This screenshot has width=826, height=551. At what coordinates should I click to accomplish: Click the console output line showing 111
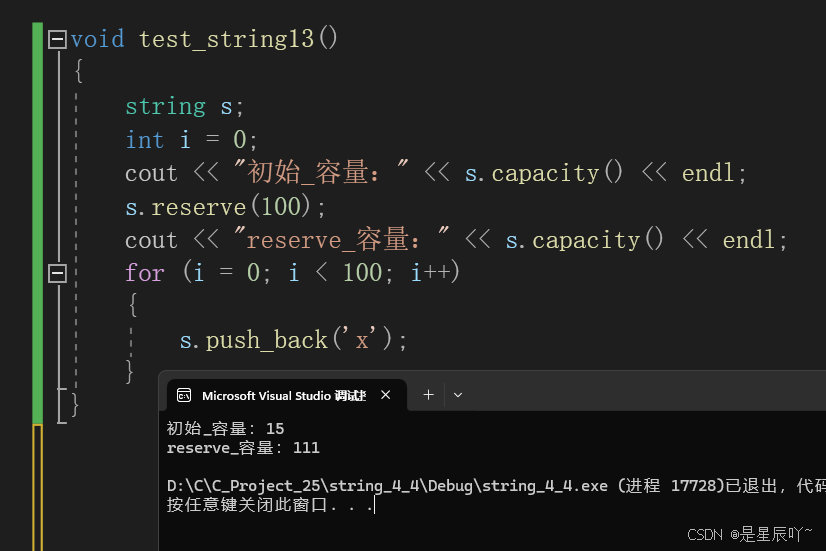(243, 448)
